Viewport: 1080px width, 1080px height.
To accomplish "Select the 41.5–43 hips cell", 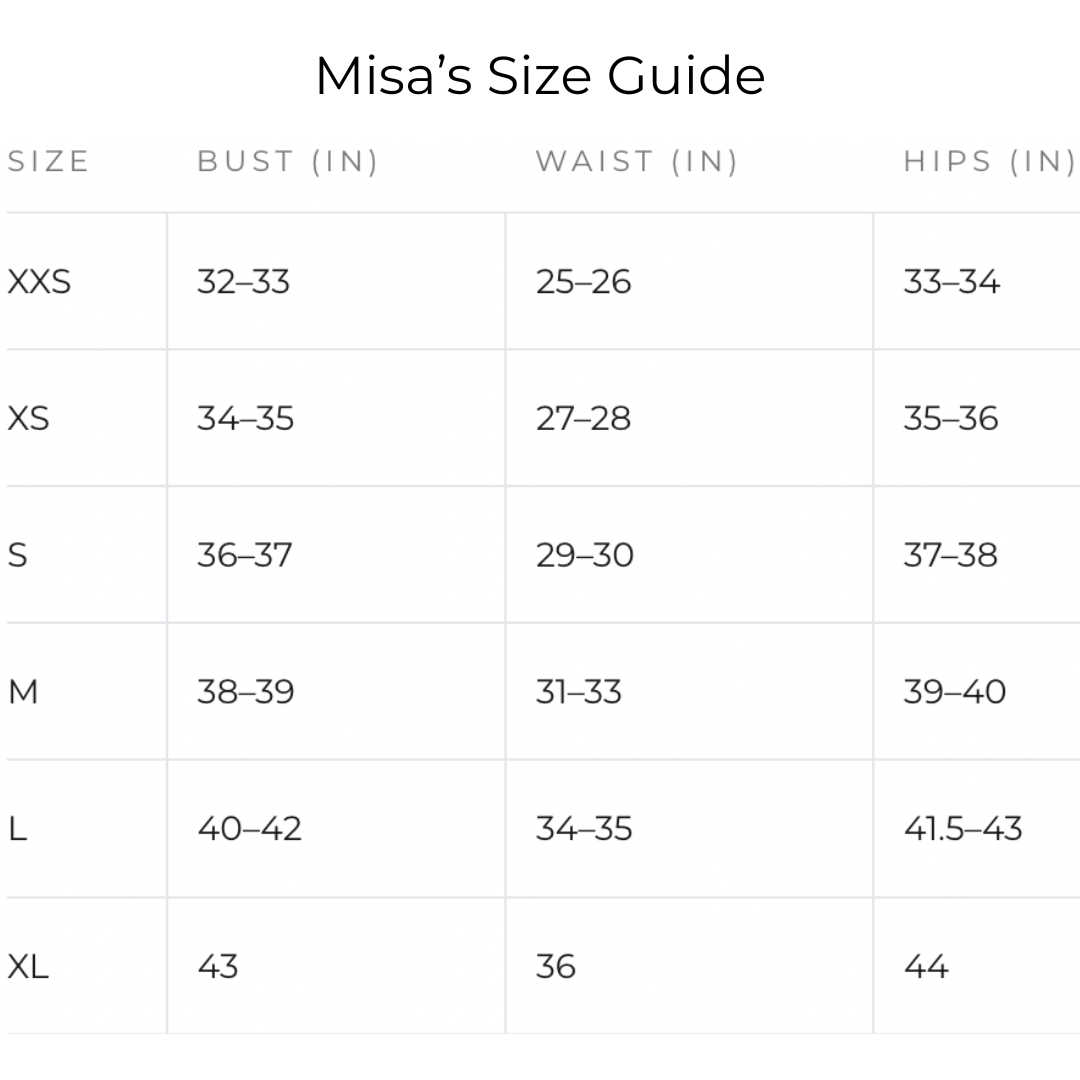I will click(963, 829).
